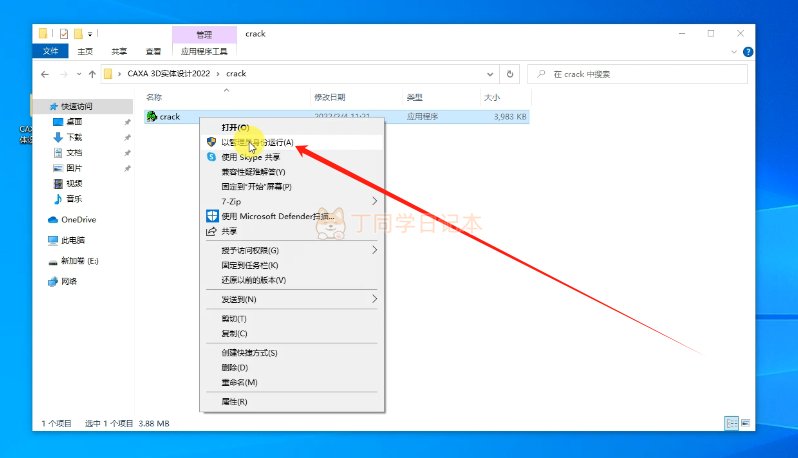Select 文档 in the sidebar

74,153
